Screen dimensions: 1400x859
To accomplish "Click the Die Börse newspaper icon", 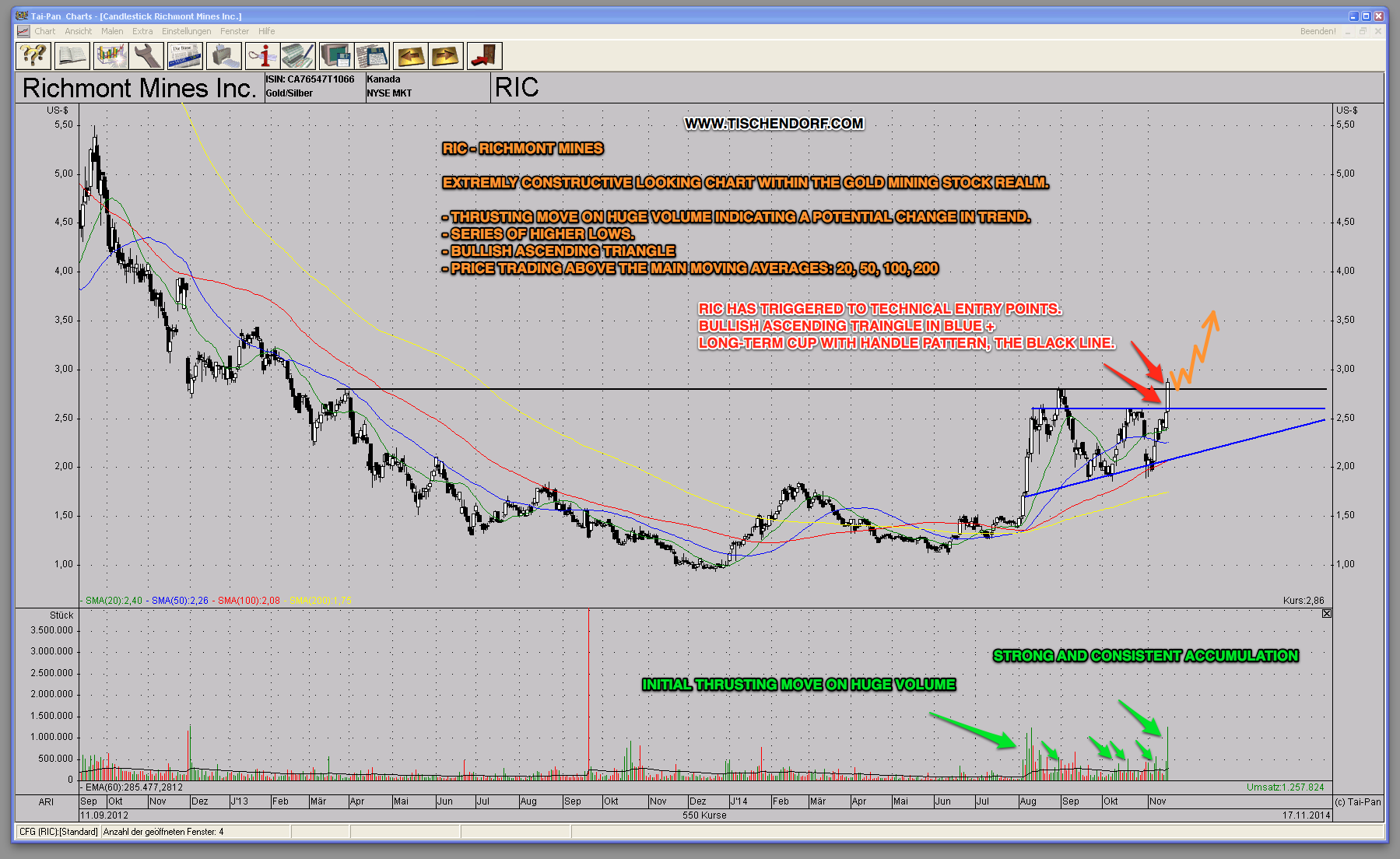I will pyautogui.click(x=185, y=56).
